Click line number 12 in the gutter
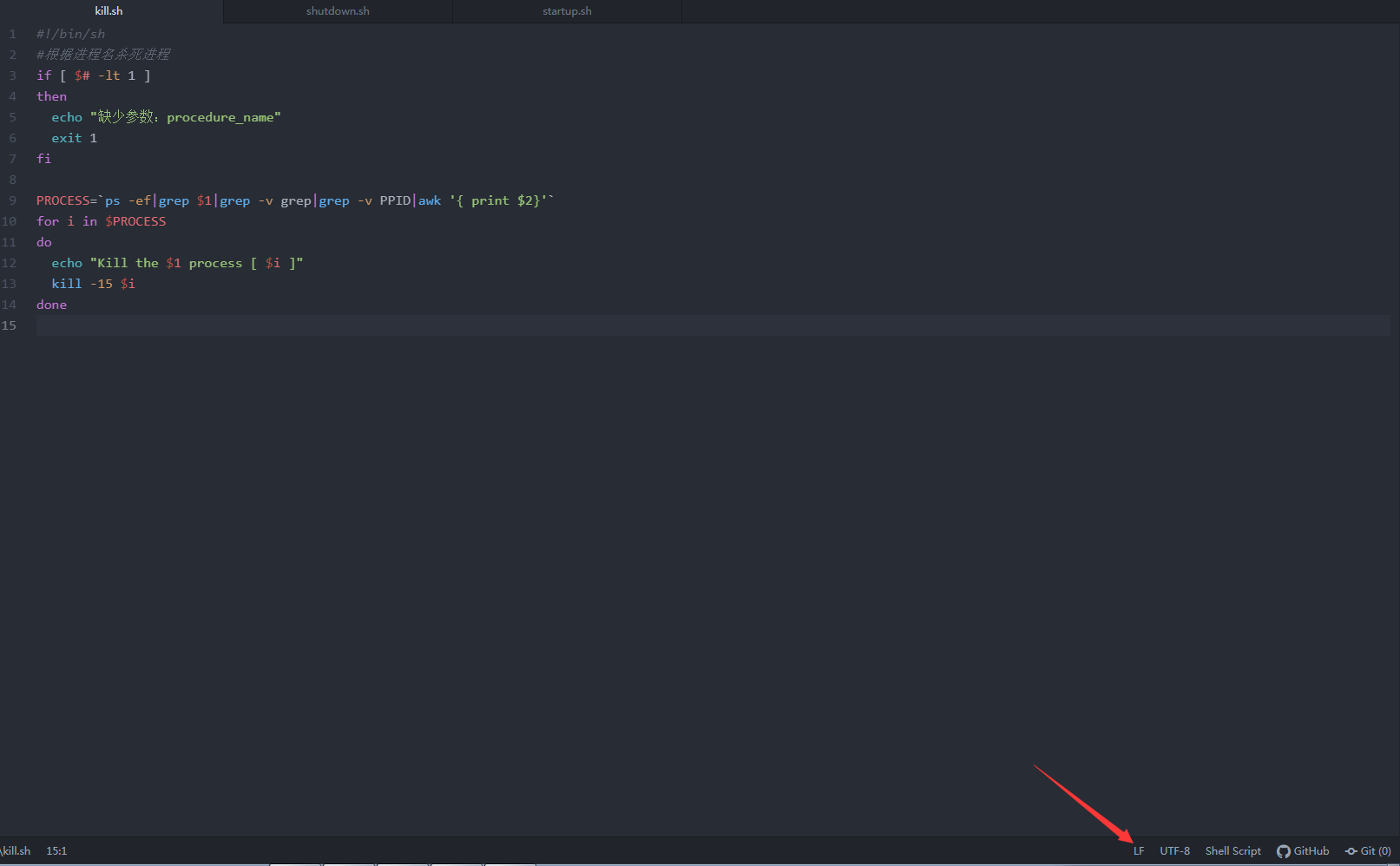Viewport: 1400px width, 866px height. (x=9, y=263)
